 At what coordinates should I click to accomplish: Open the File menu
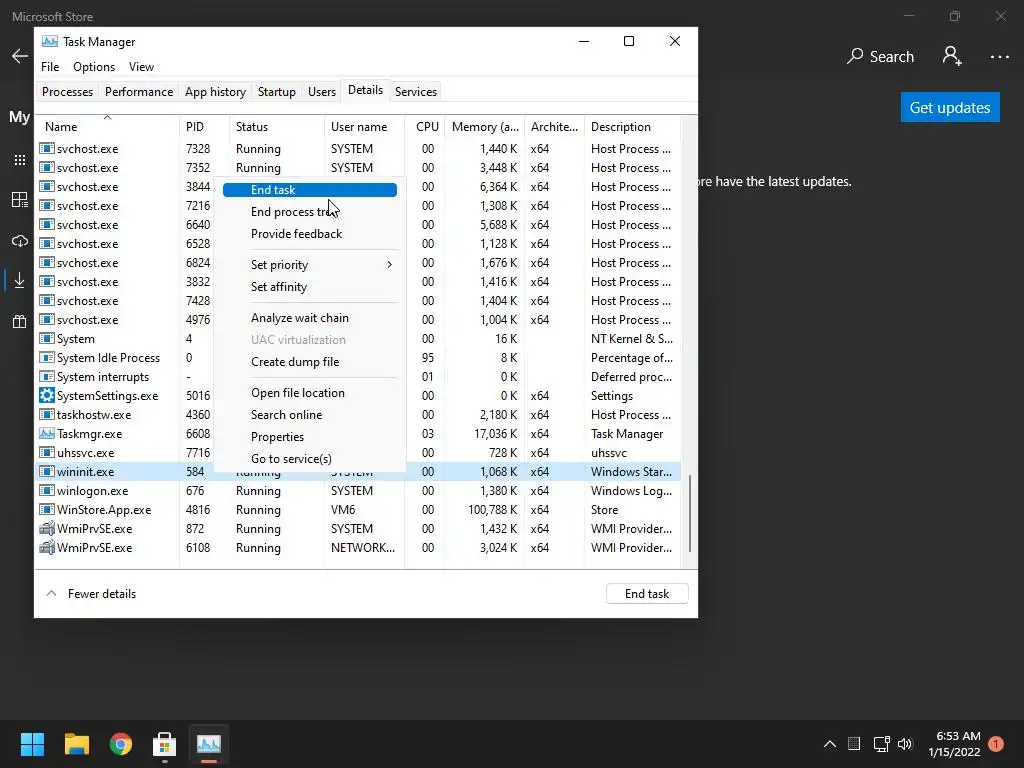tap(50, 67)
